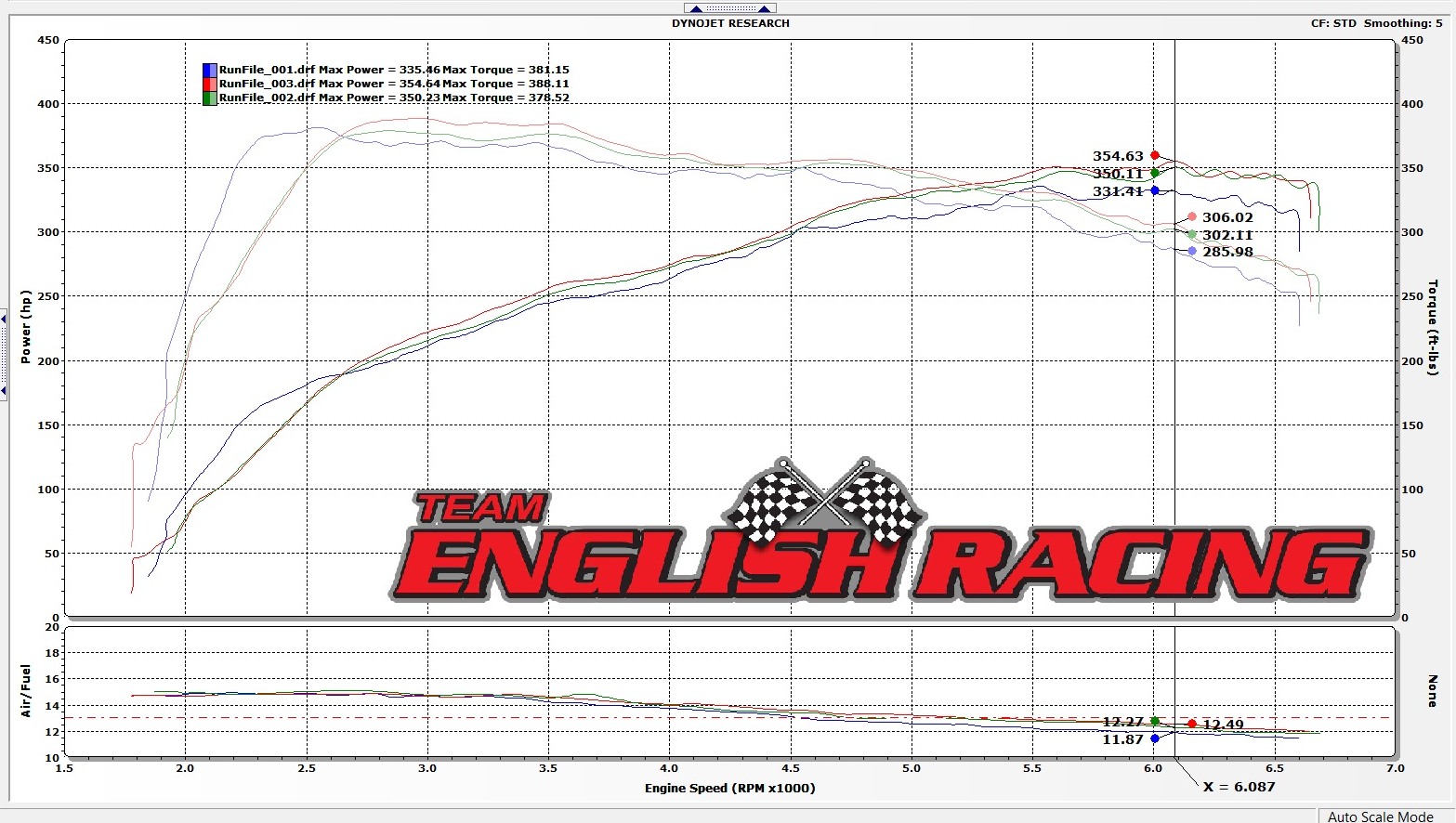1456x823 pixels.
Task: Click the light red torque marker dot at 306.02
Action: (x=1192, y=217)
